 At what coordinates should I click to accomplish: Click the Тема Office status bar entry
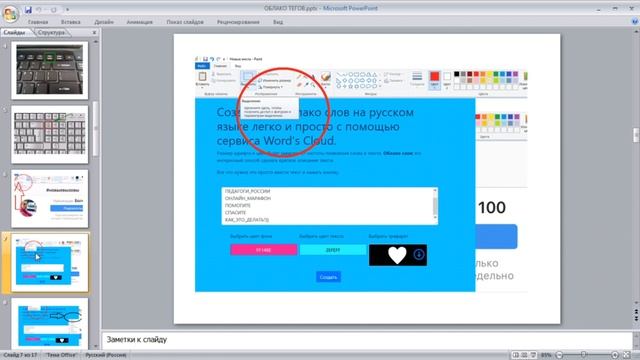61,355
